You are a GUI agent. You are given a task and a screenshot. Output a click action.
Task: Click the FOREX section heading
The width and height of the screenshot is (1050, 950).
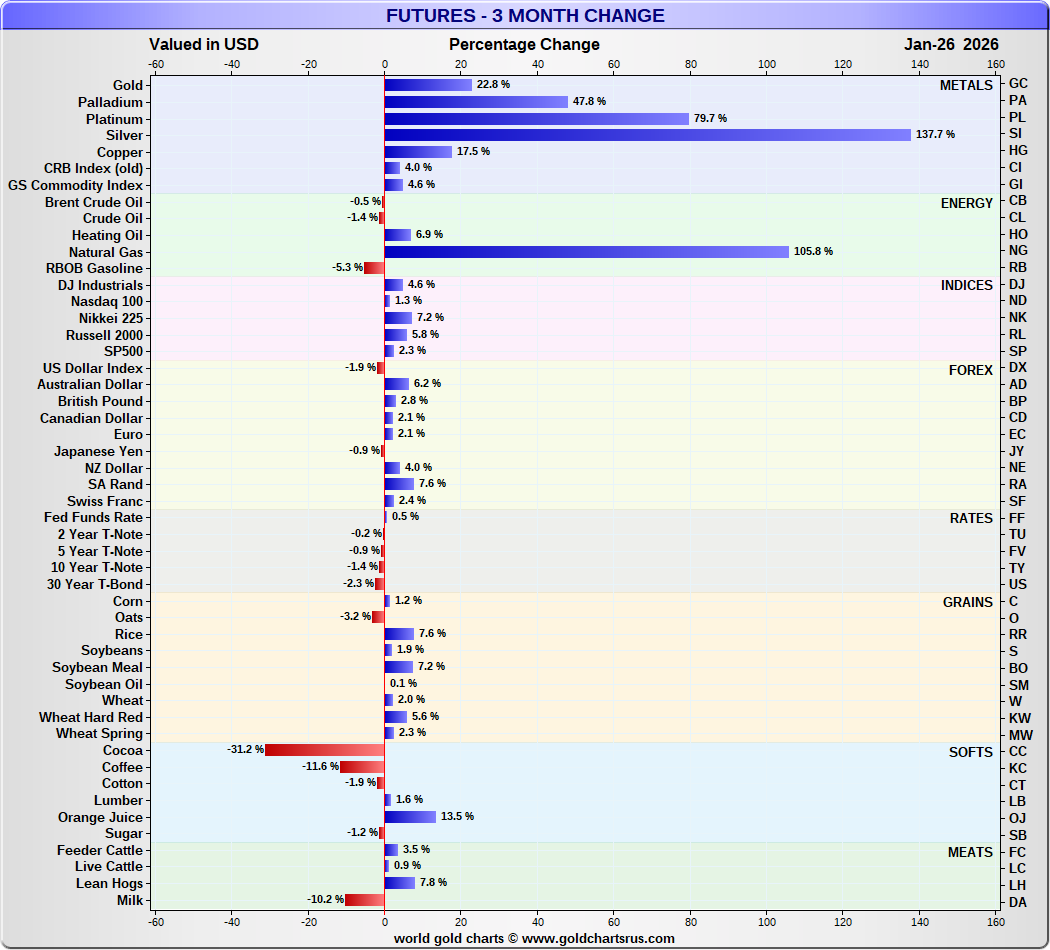click(970, 370)
